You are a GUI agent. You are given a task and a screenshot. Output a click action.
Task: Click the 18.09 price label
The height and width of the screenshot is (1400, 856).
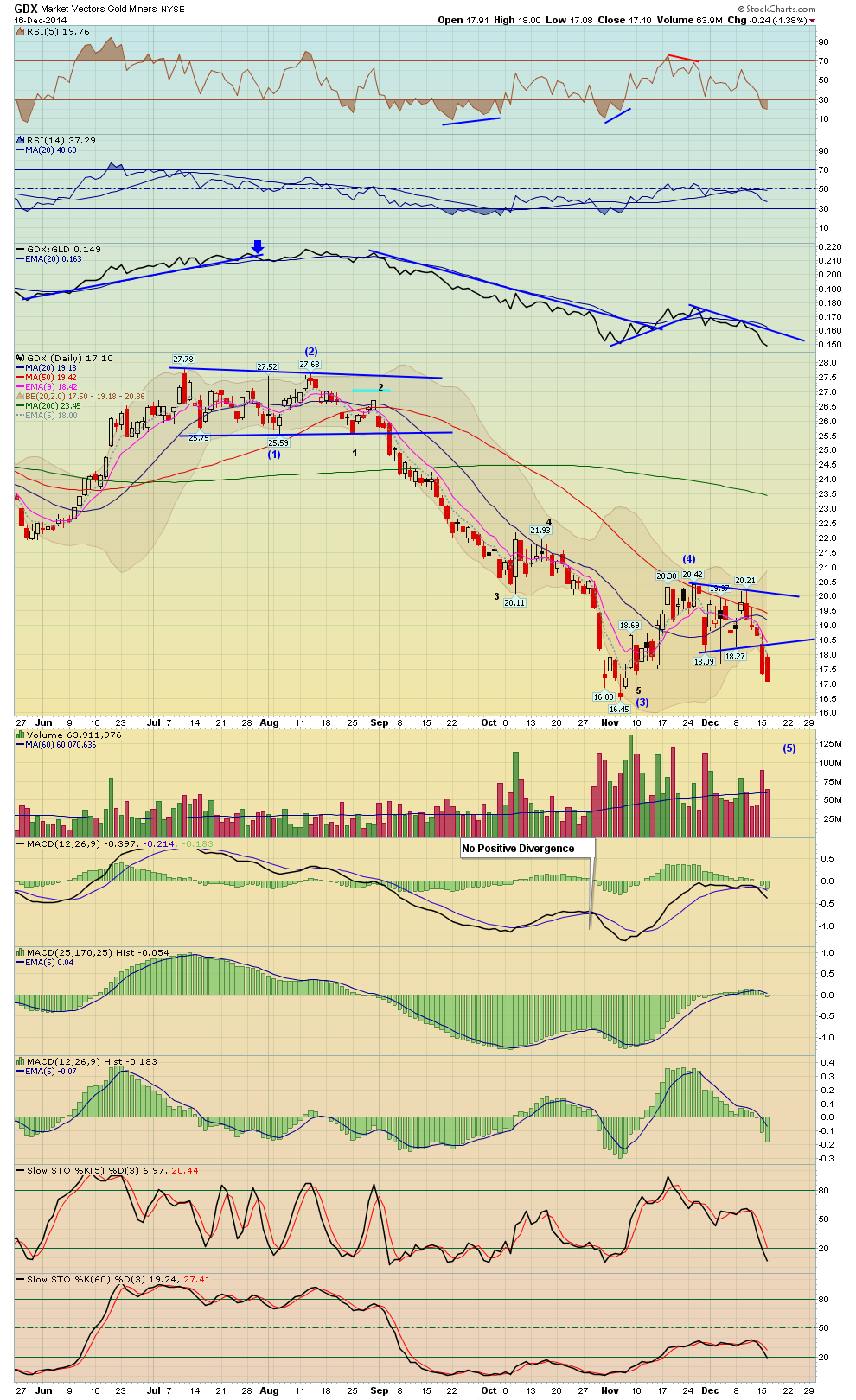[704, 661]
